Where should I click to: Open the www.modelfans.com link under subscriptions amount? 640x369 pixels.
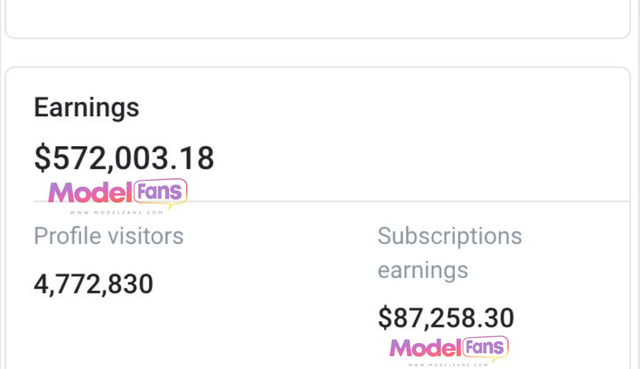point(448,365)
